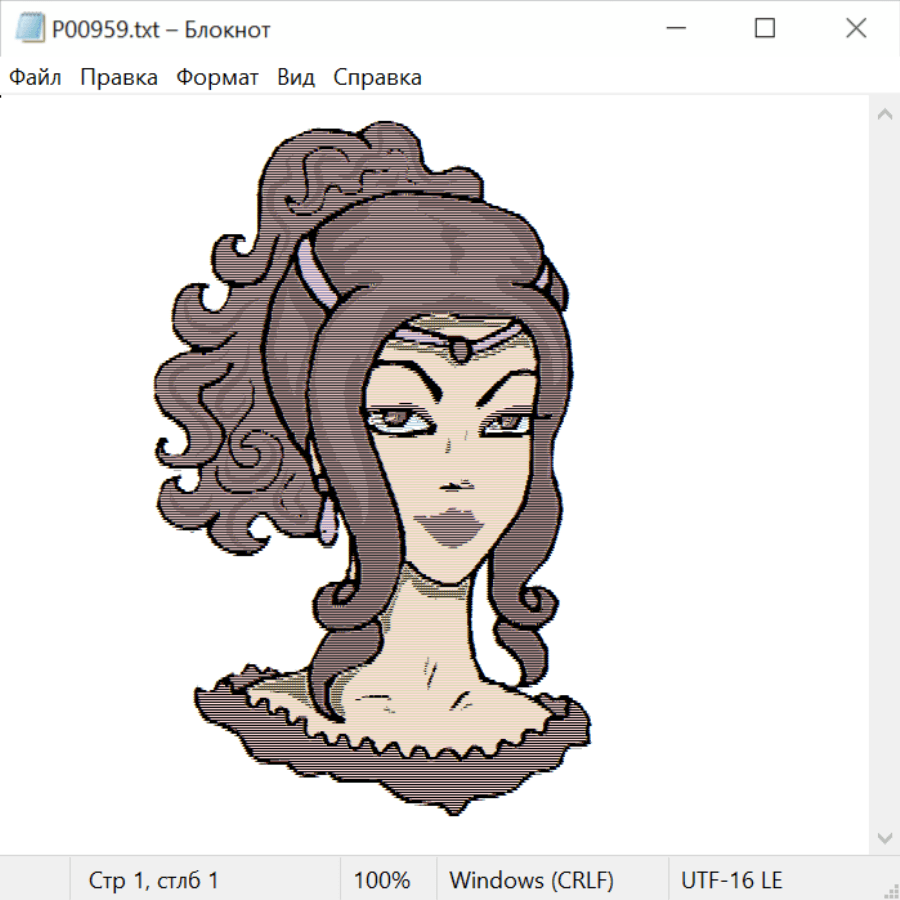The image size is (900, 900).
Task: Open the Вид menu
Action: coord(296,77)
